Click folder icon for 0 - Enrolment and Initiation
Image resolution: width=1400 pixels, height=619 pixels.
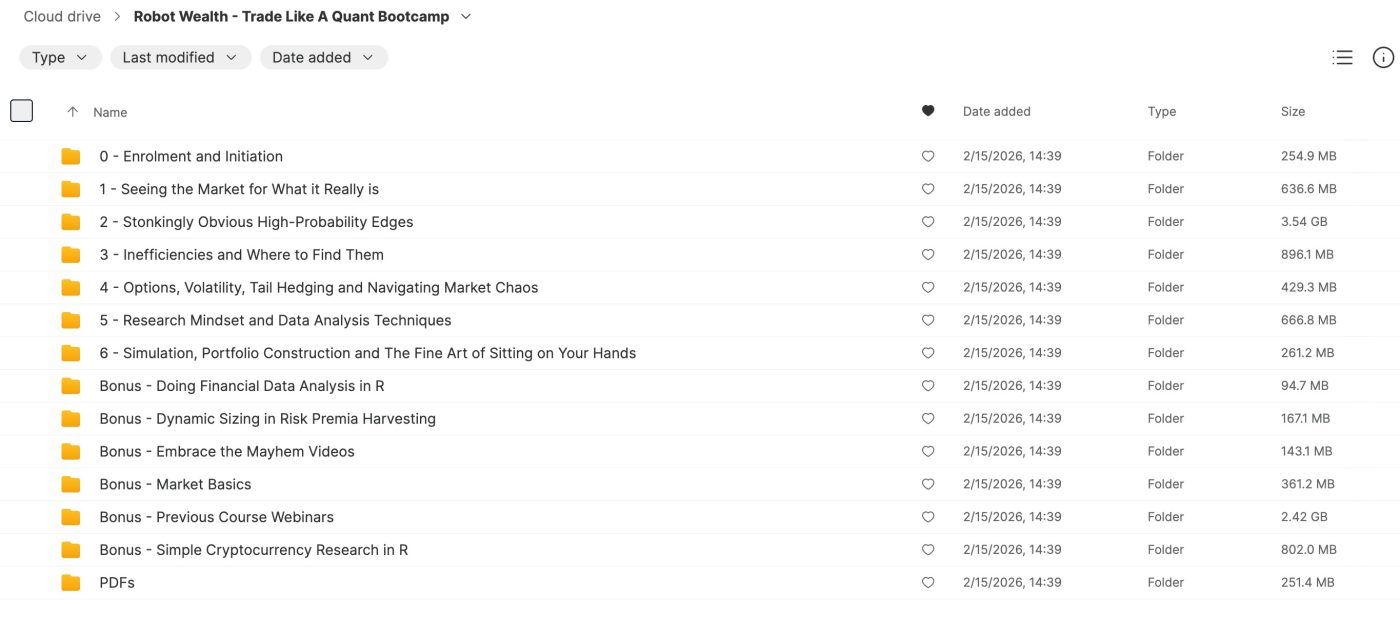tap(70, 157)
